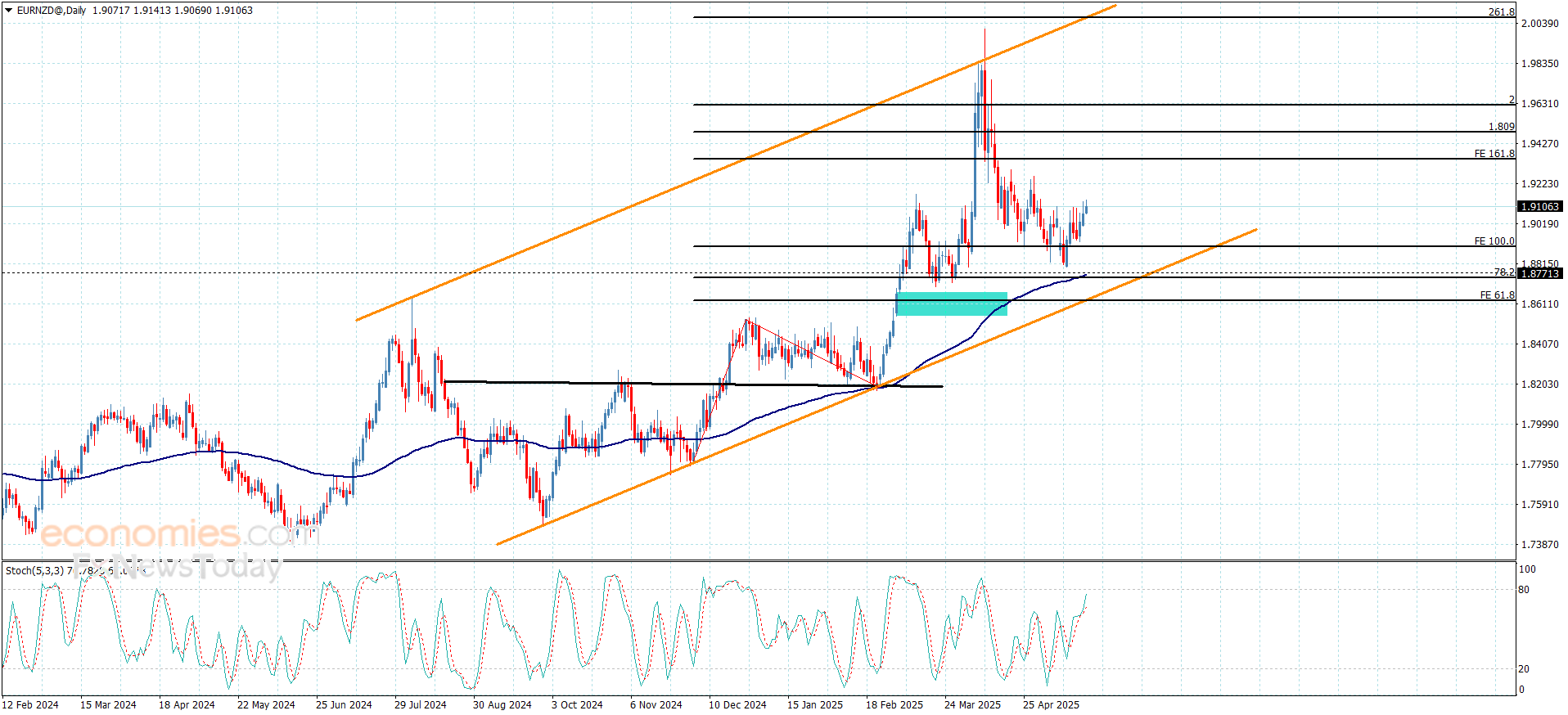1568x715 pixels.
Task: Click the 2.00390 price axis label
Action: 1539,24
